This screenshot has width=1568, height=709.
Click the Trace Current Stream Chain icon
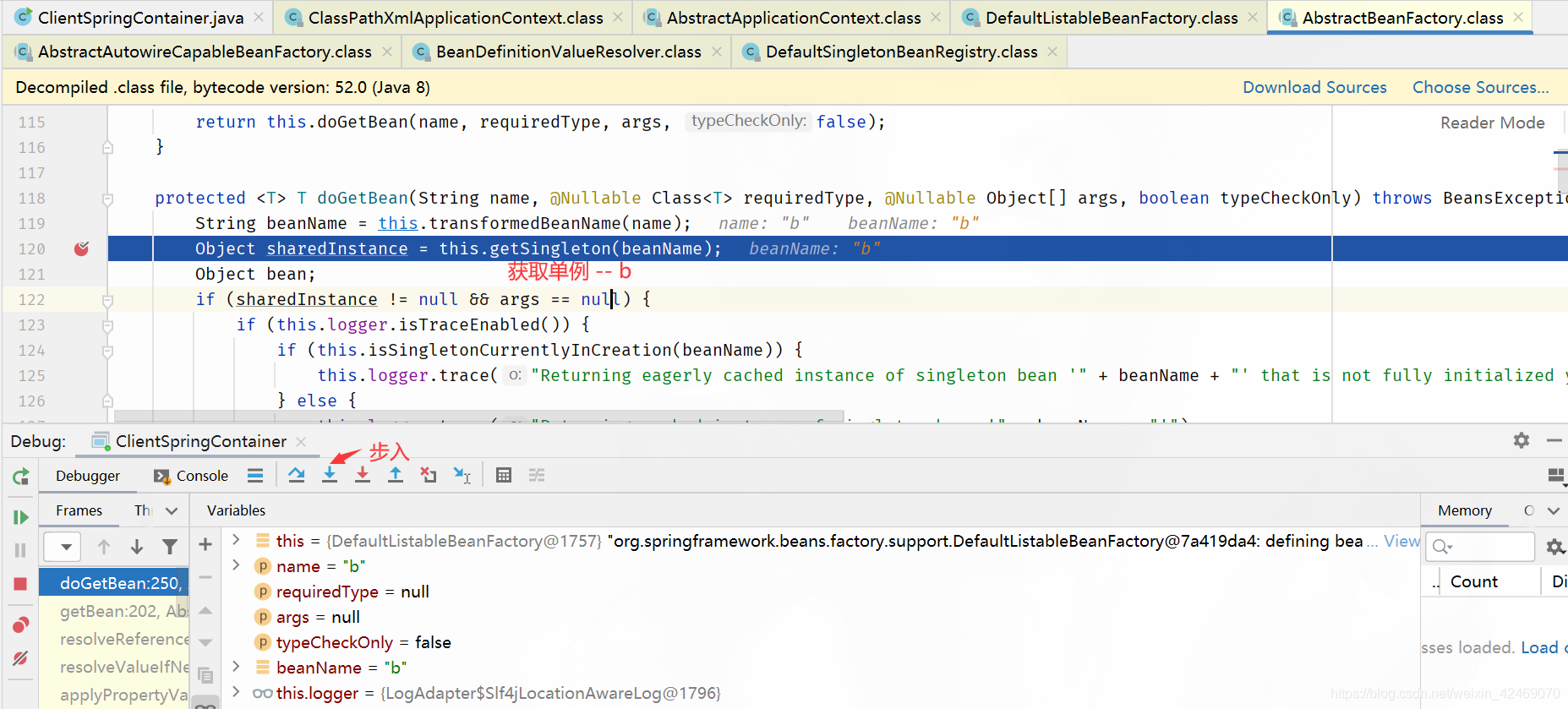pos(537,475)
